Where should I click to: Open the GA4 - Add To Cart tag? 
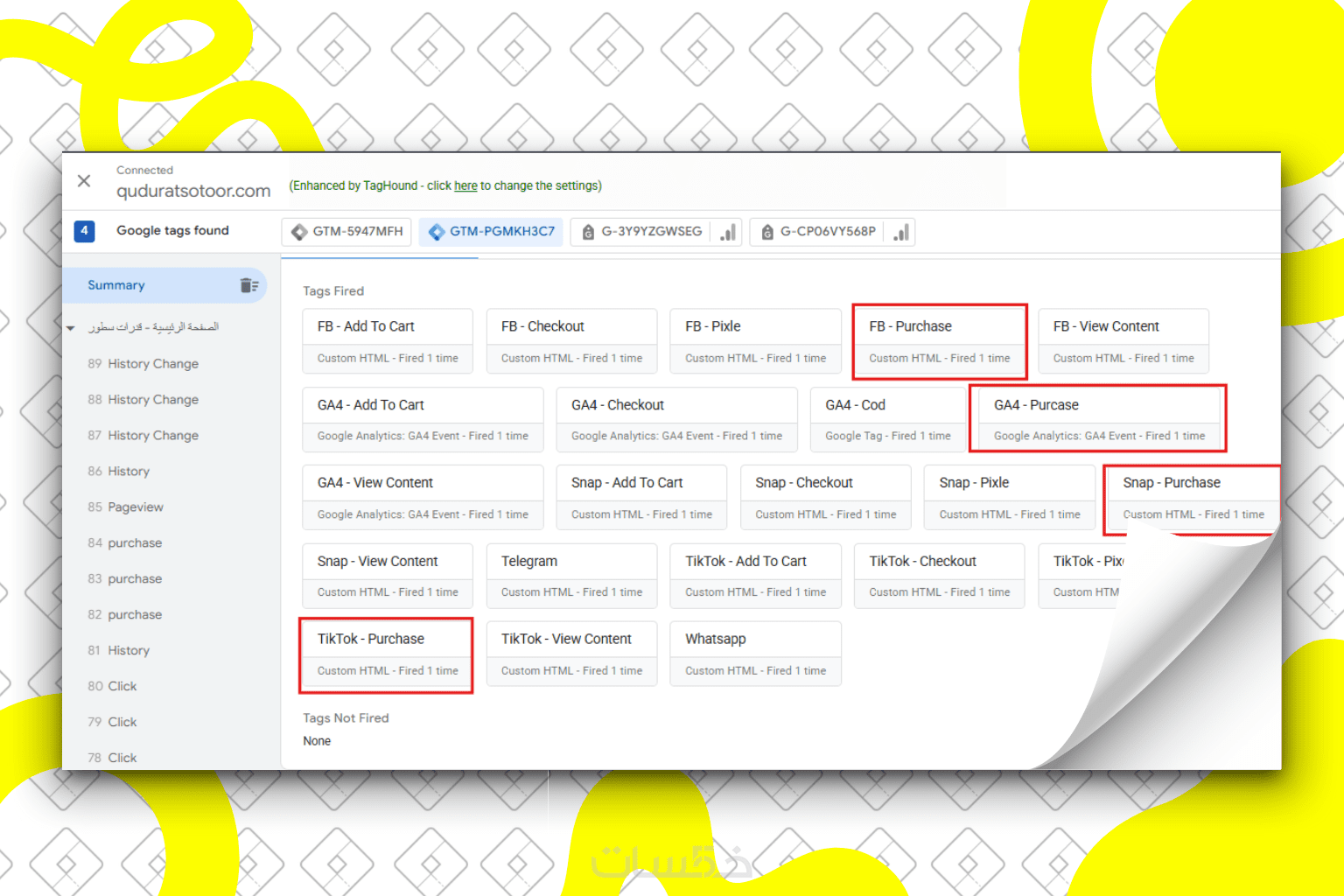click(x=423, y=420)
